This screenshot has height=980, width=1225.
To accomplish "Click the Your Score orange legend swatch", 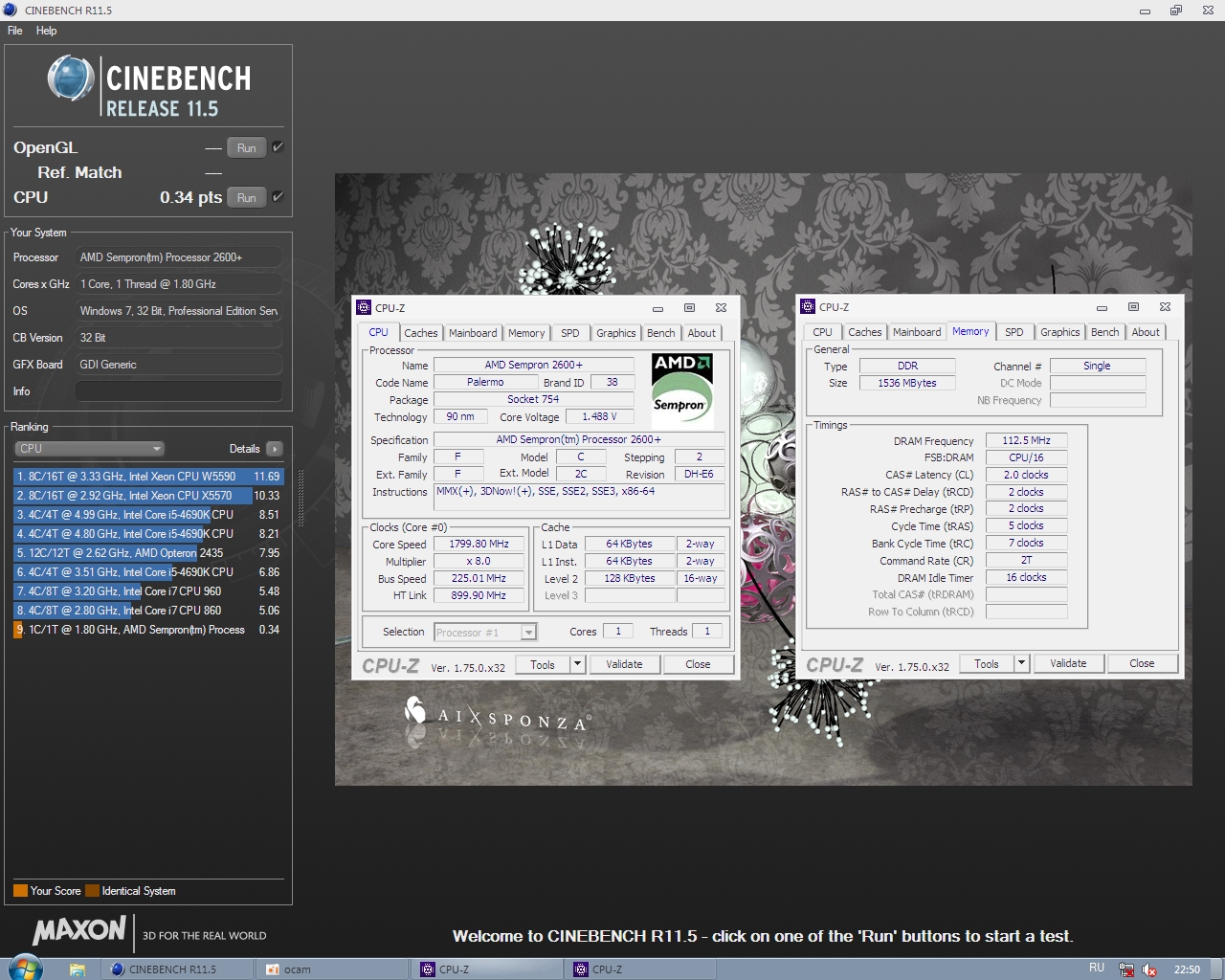I will (x=20, y=891).
